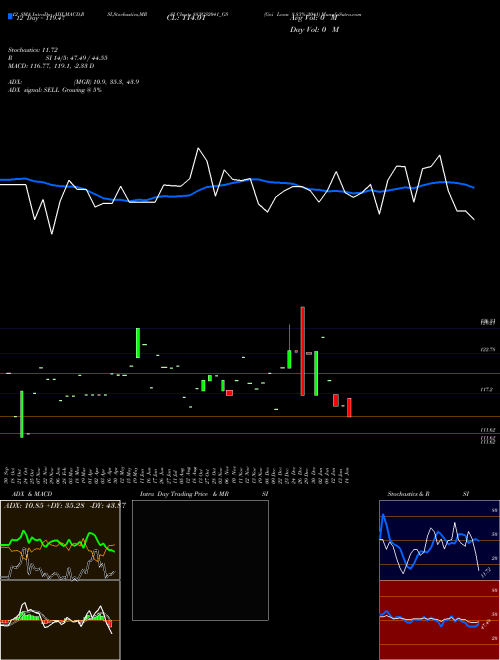Screen dimensions: 500x660
Task: Click 'Intra Day Trading Price & MR' title
Action: (184, 494)
